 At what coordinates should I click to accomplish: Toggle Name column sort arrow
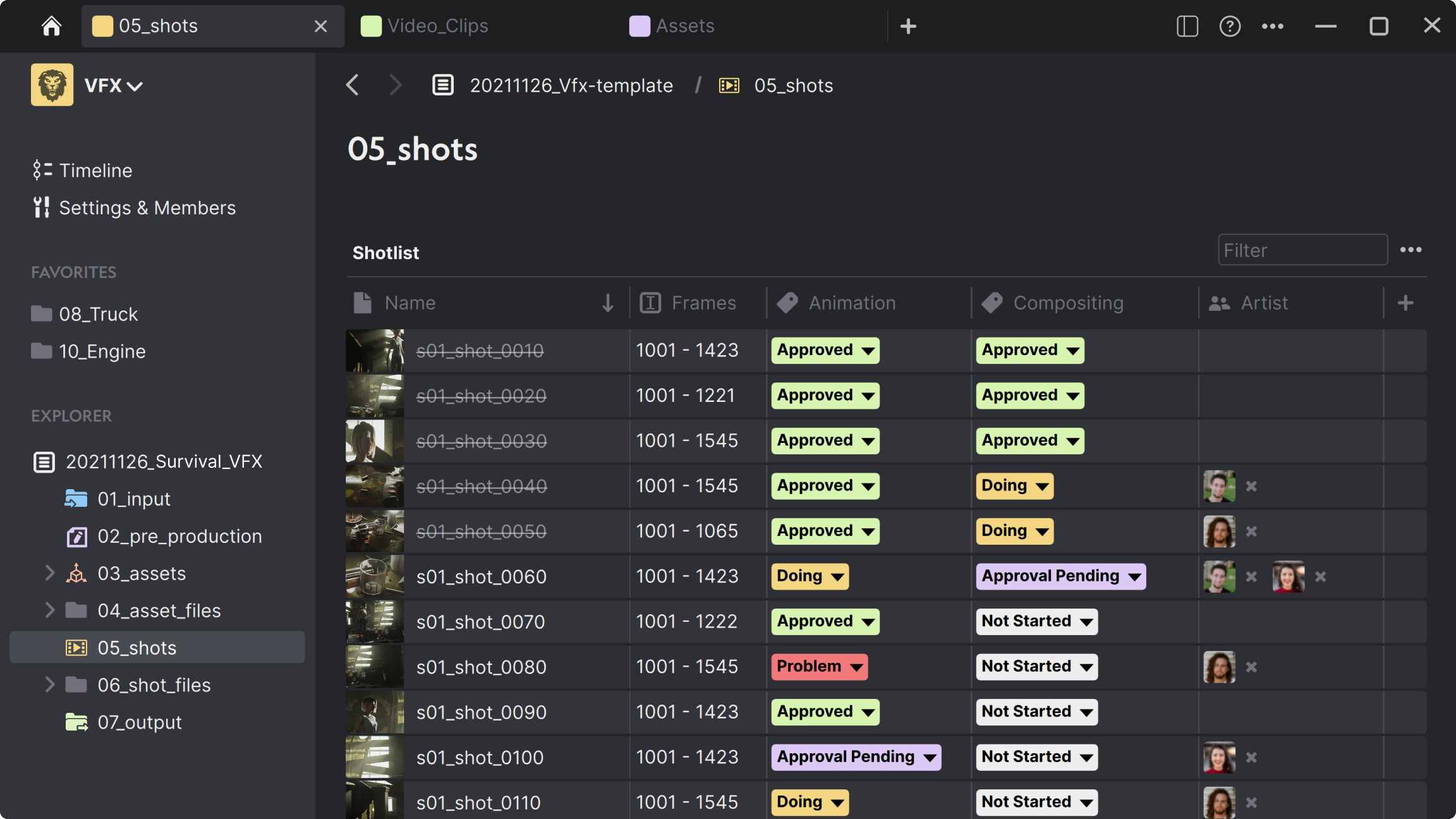(607, 303)
